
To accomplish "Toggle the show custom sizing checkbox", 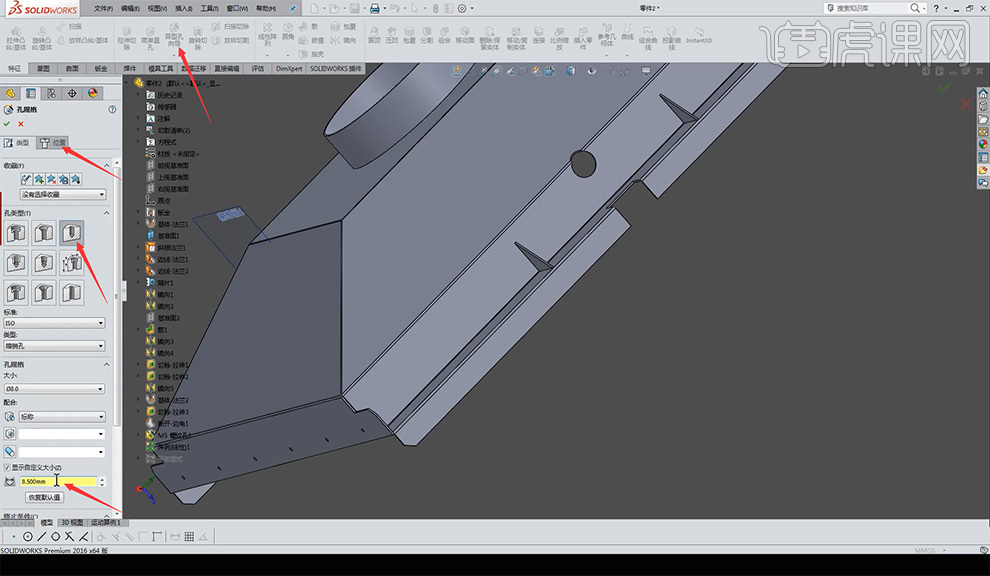I will tap(8, 467).
